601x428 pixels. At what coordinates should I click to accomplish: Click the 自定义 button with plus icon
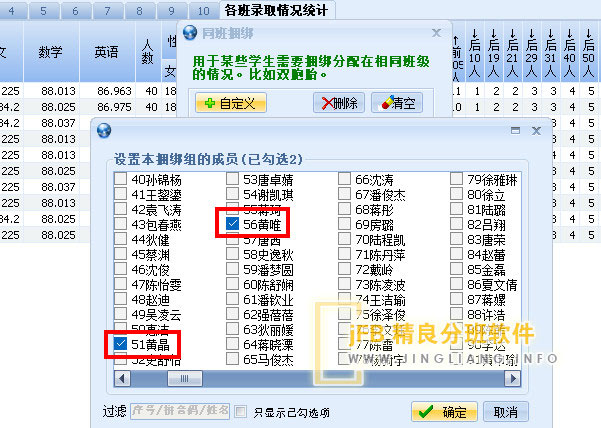point(231,103)
